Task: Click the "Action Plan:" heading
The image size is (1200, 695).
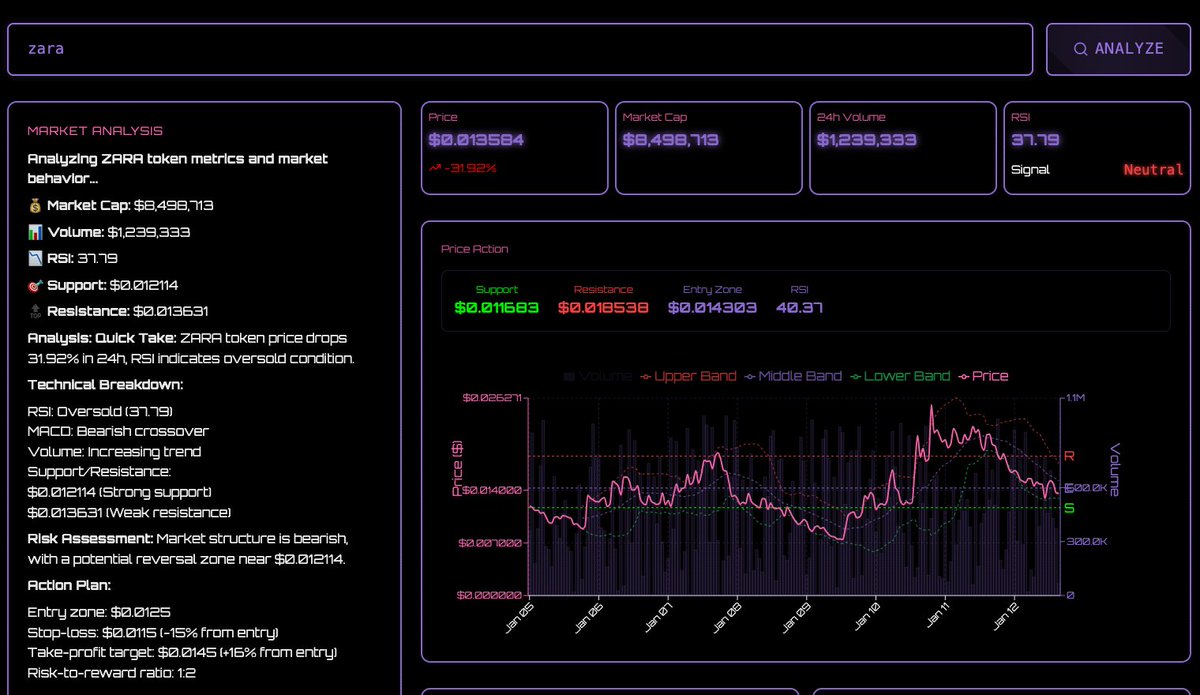Action: 69,585
